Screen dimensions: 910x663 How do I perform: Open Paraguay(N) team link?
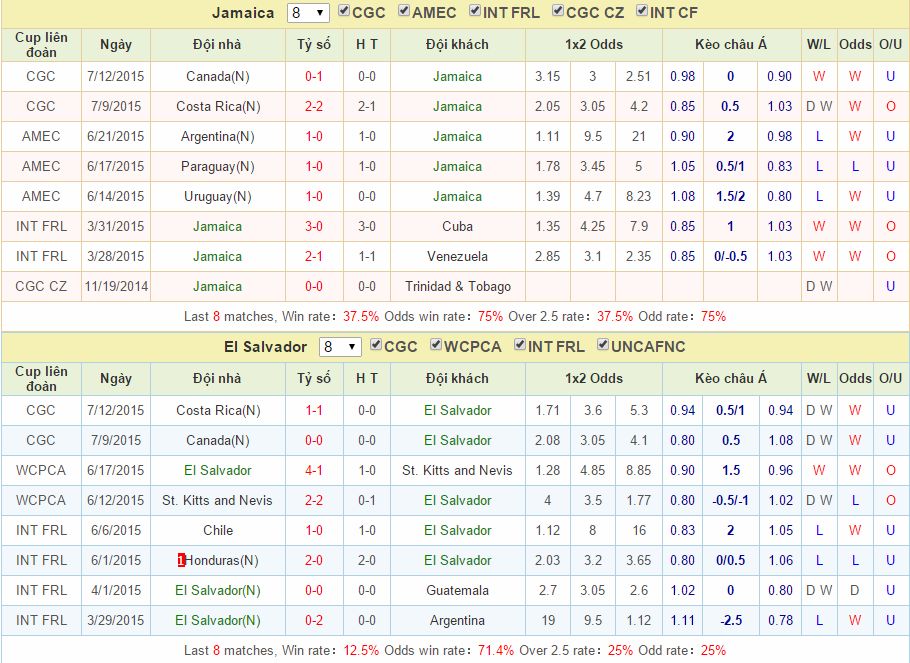(x=218, y=167)
